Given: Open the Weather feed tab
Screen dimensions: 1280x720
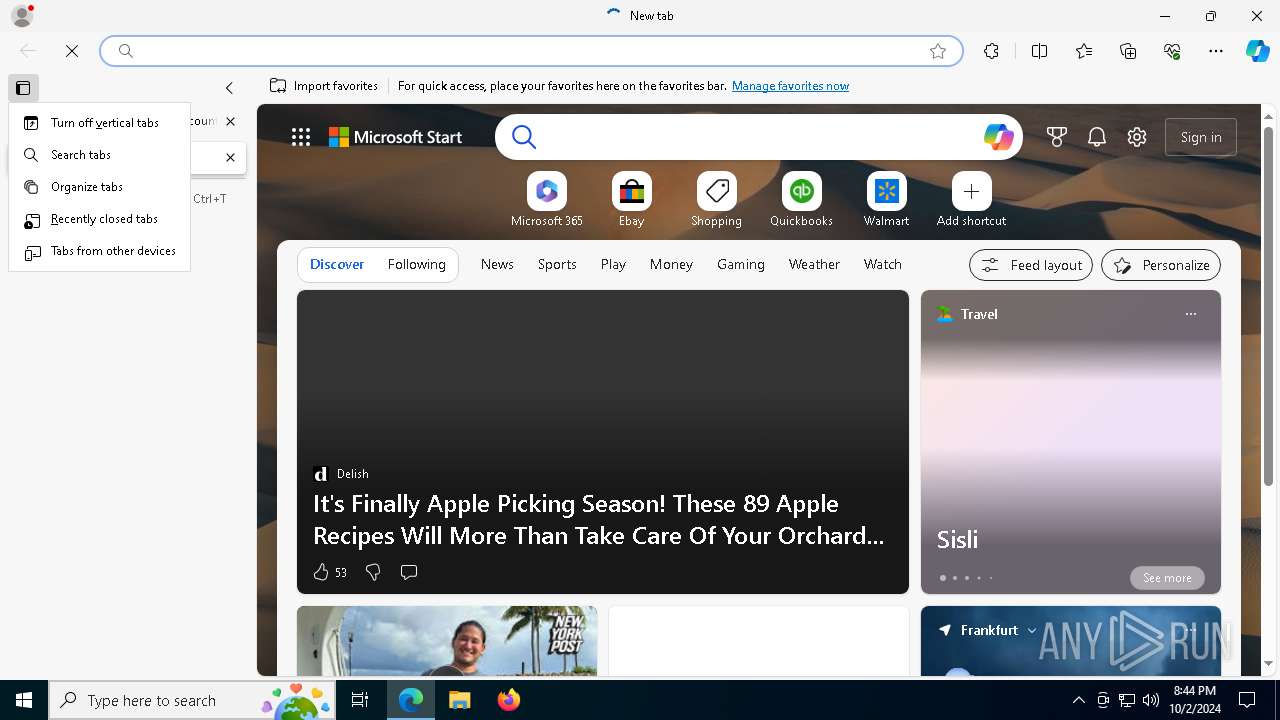Looking at the screenshot, I should click(x=814, y=265).
